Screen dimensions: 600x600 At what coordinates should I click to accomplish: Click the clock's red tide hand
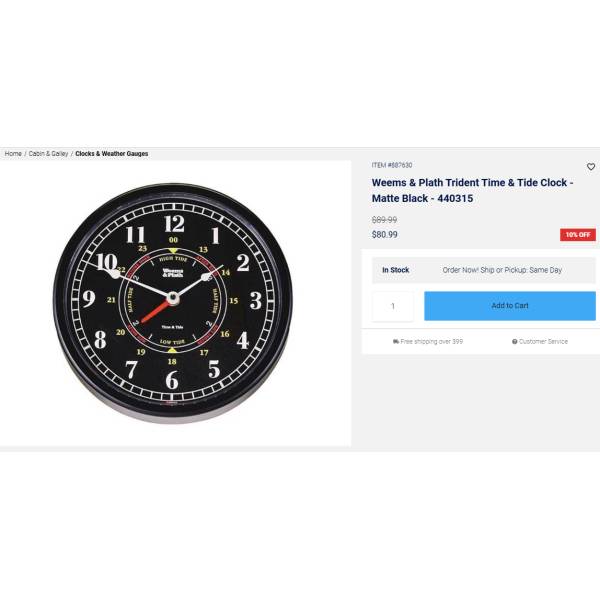(x=157, y=311)
